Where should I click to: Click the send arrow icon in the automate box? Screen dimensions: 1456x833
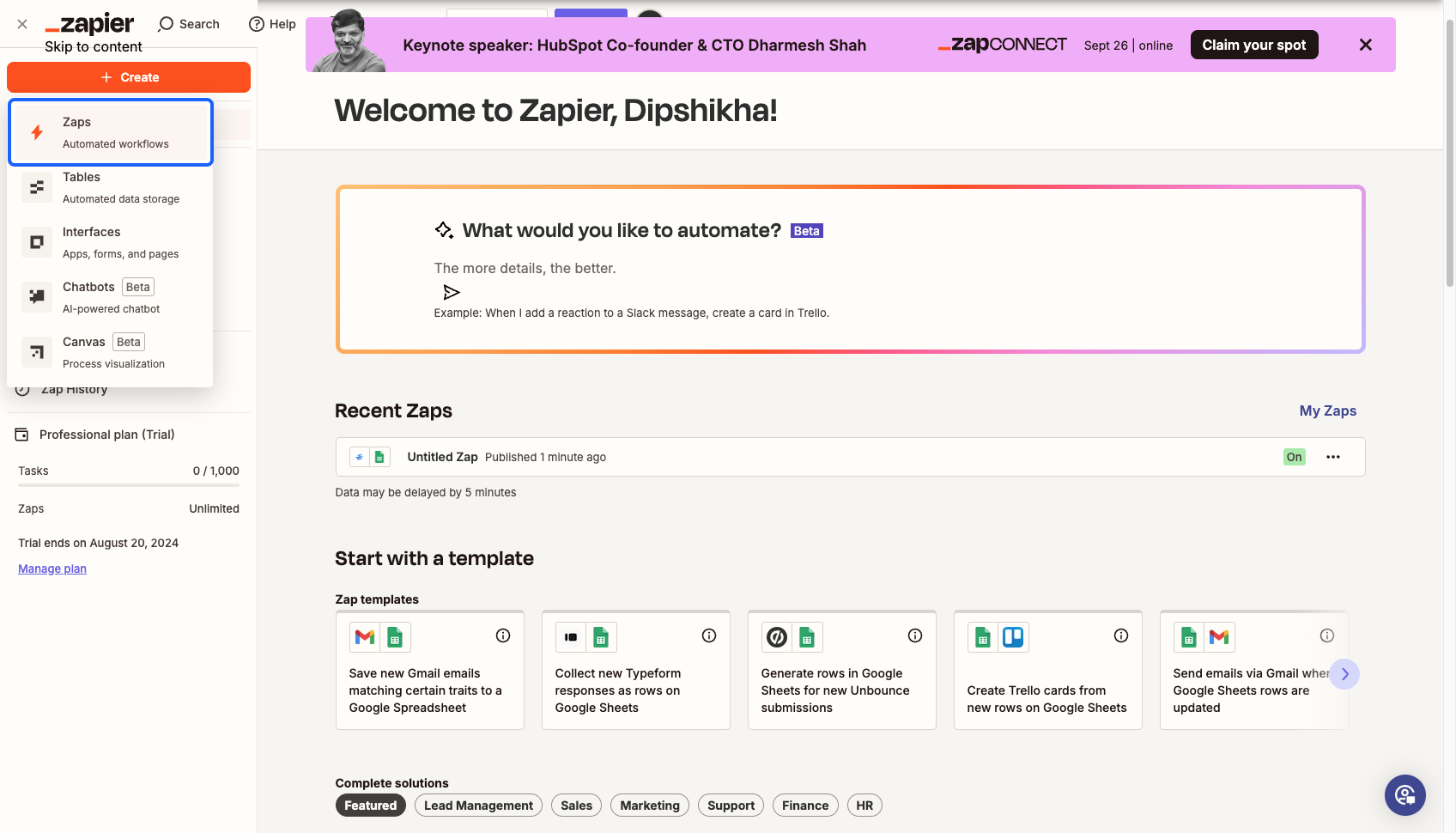coord(452,292)
